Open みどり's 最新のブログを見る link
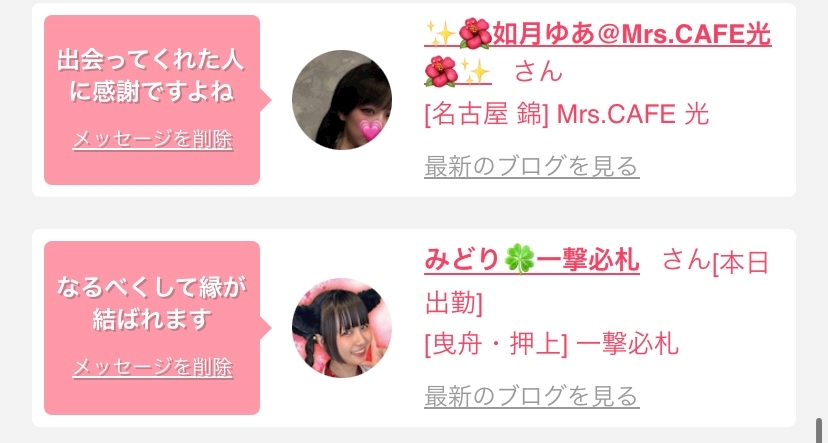The width and height of the screenshot is (828, 443). (532, 396)
